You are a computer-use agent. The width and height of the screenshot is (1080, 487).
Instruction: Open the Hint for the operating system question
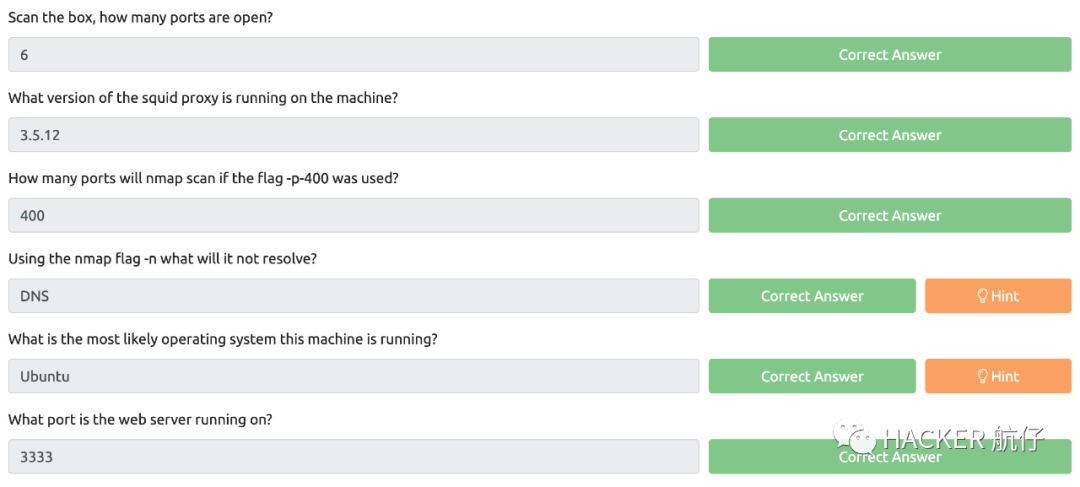[x=998, y=376]
